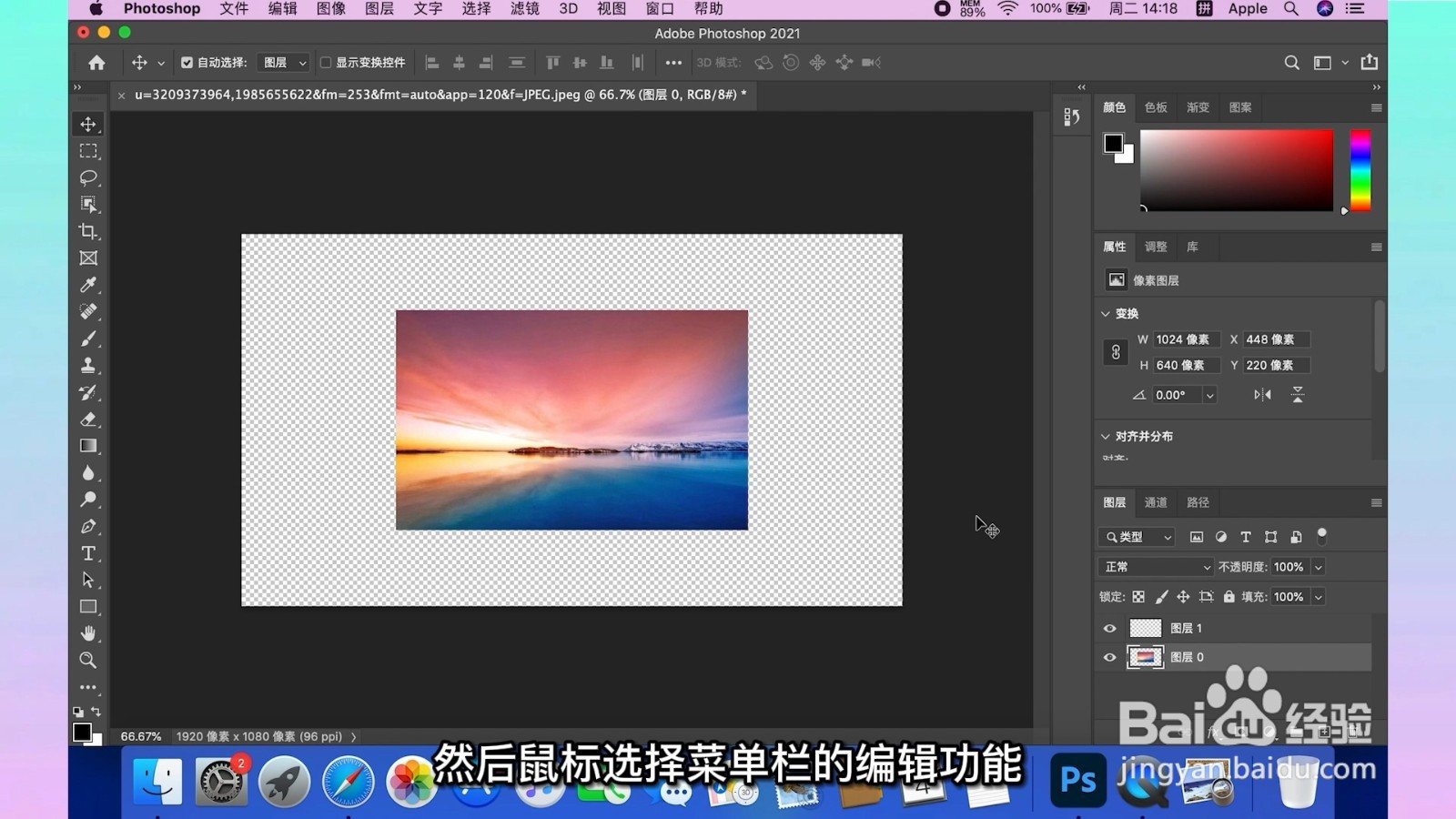This screenshot has height=819, width=1456.
Task: Click the align left edges button
Action: (432, 63)
